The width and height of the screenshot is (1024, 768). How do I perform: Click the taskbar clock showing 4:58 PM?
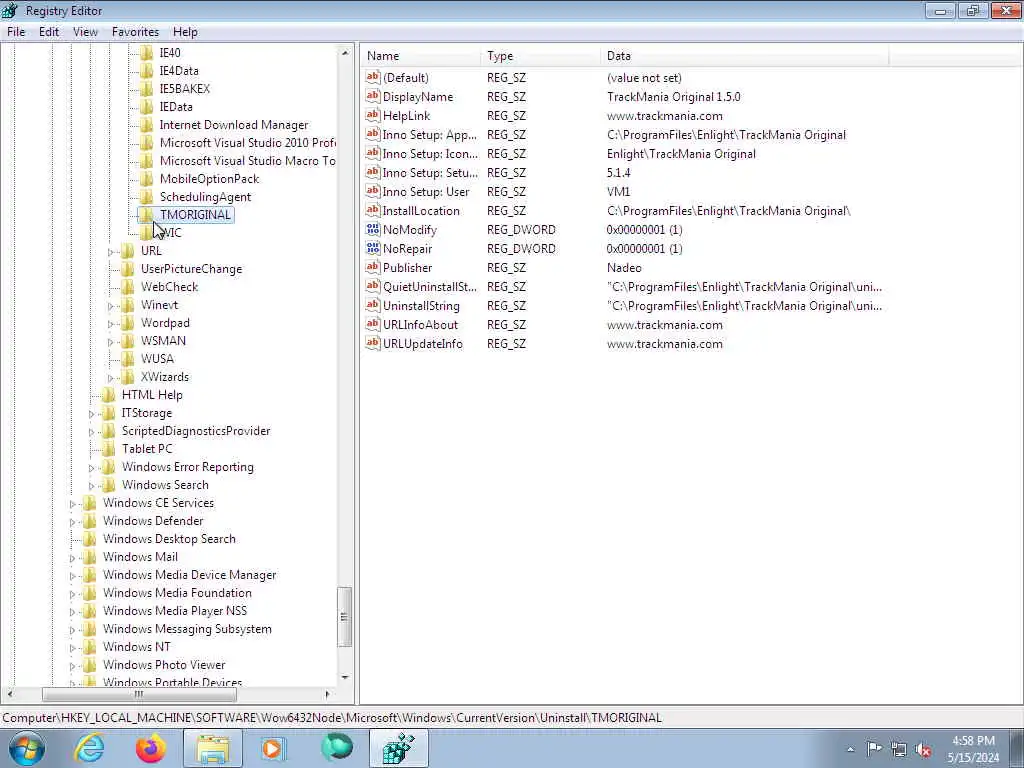973,749
